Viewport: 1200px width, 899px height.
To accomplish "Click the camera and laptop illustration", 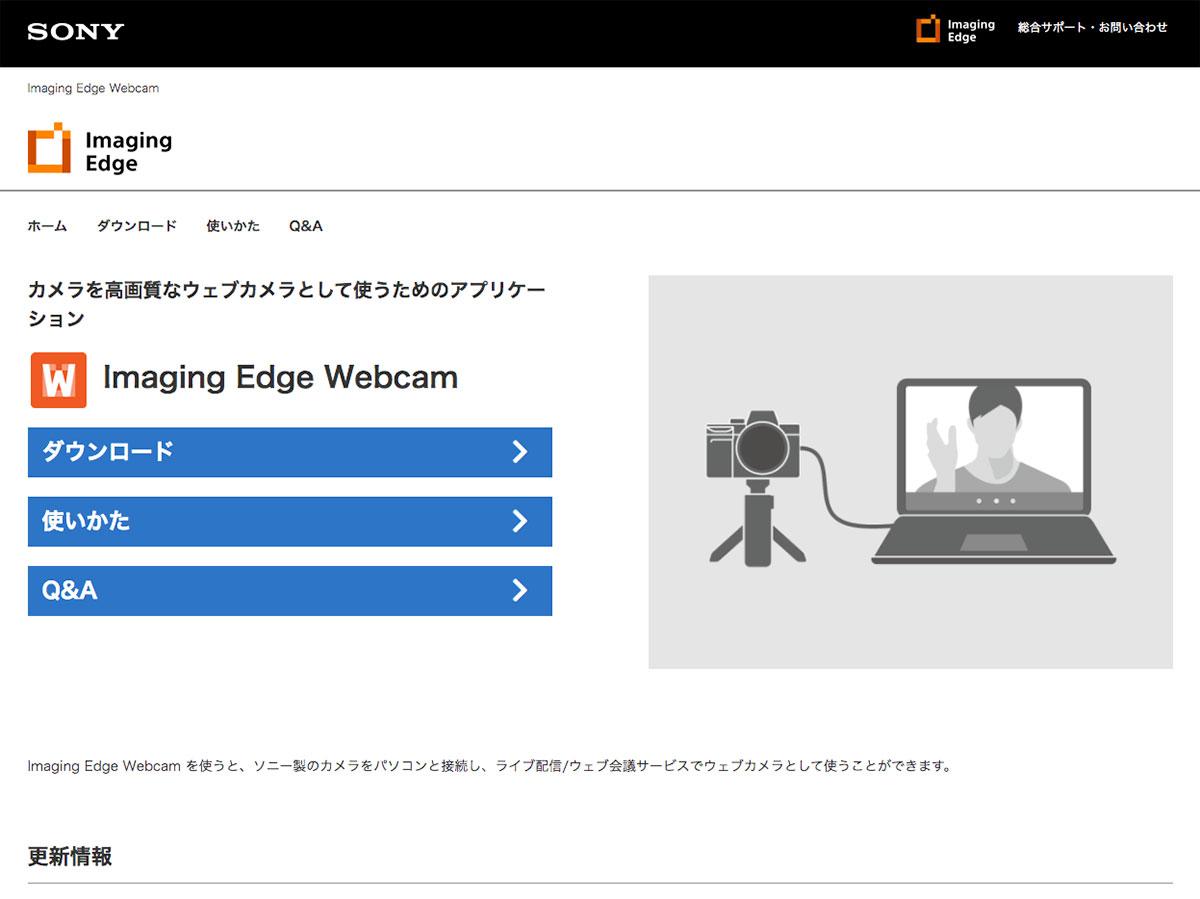I will click(910, 472).
